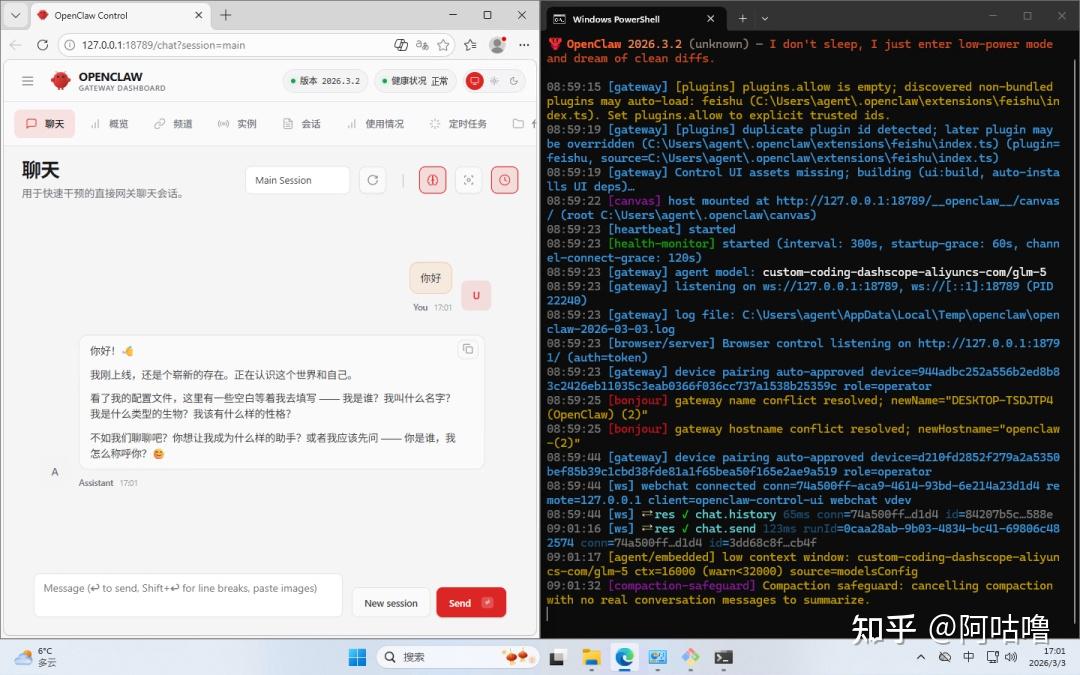Open Microsoft Edge from the taskbar
This screenshot has width=1080, height=675.
coord(625,657)
